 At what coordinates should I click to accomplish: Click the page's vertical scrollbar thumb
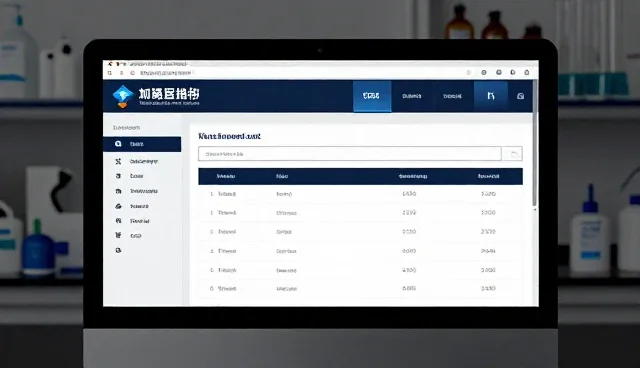(535, 144)
